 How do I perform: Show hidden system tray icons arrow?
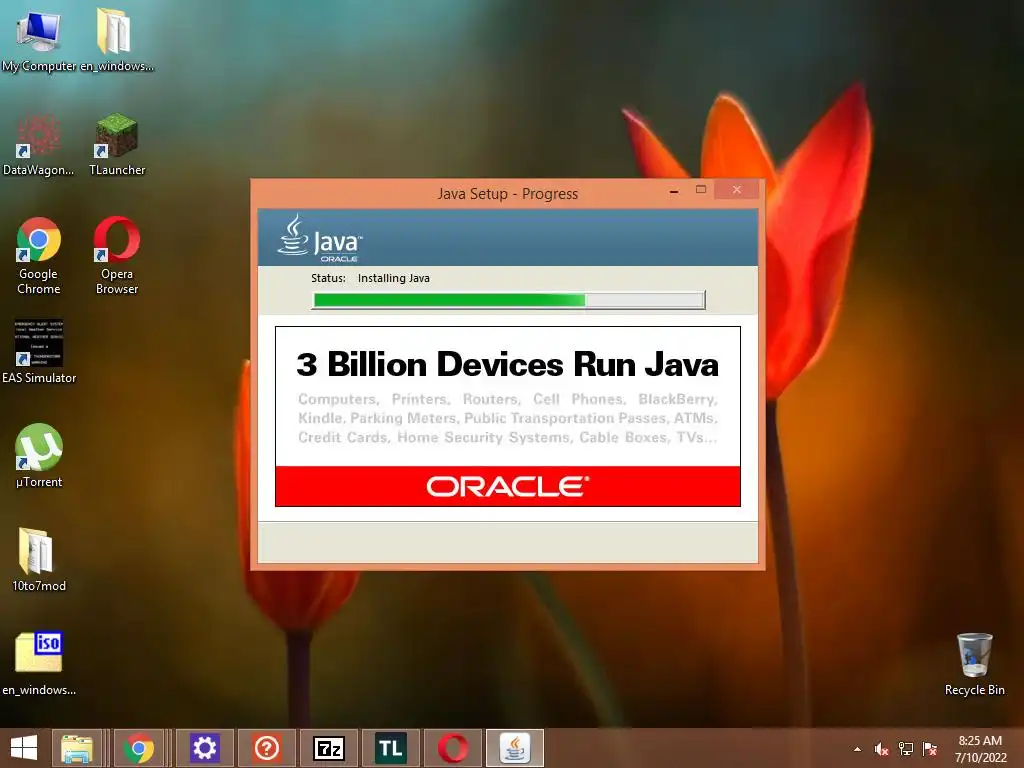857,749
